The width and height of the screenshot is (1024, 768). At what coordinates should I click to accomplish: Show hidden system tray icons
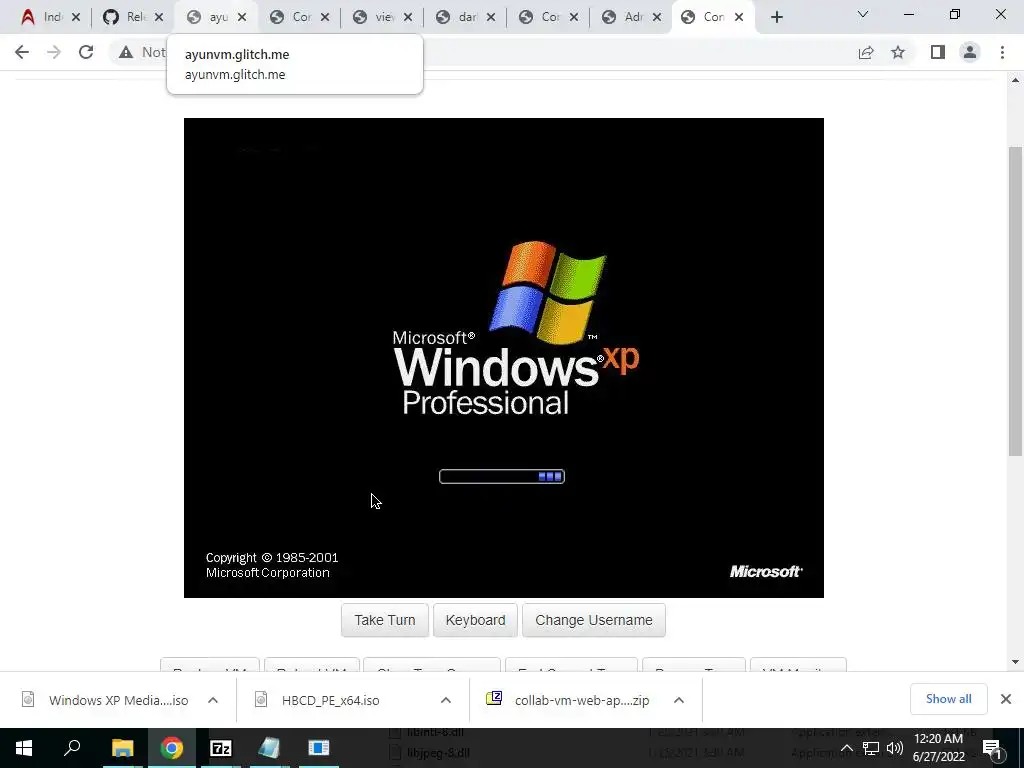click(x=846, y=748)
